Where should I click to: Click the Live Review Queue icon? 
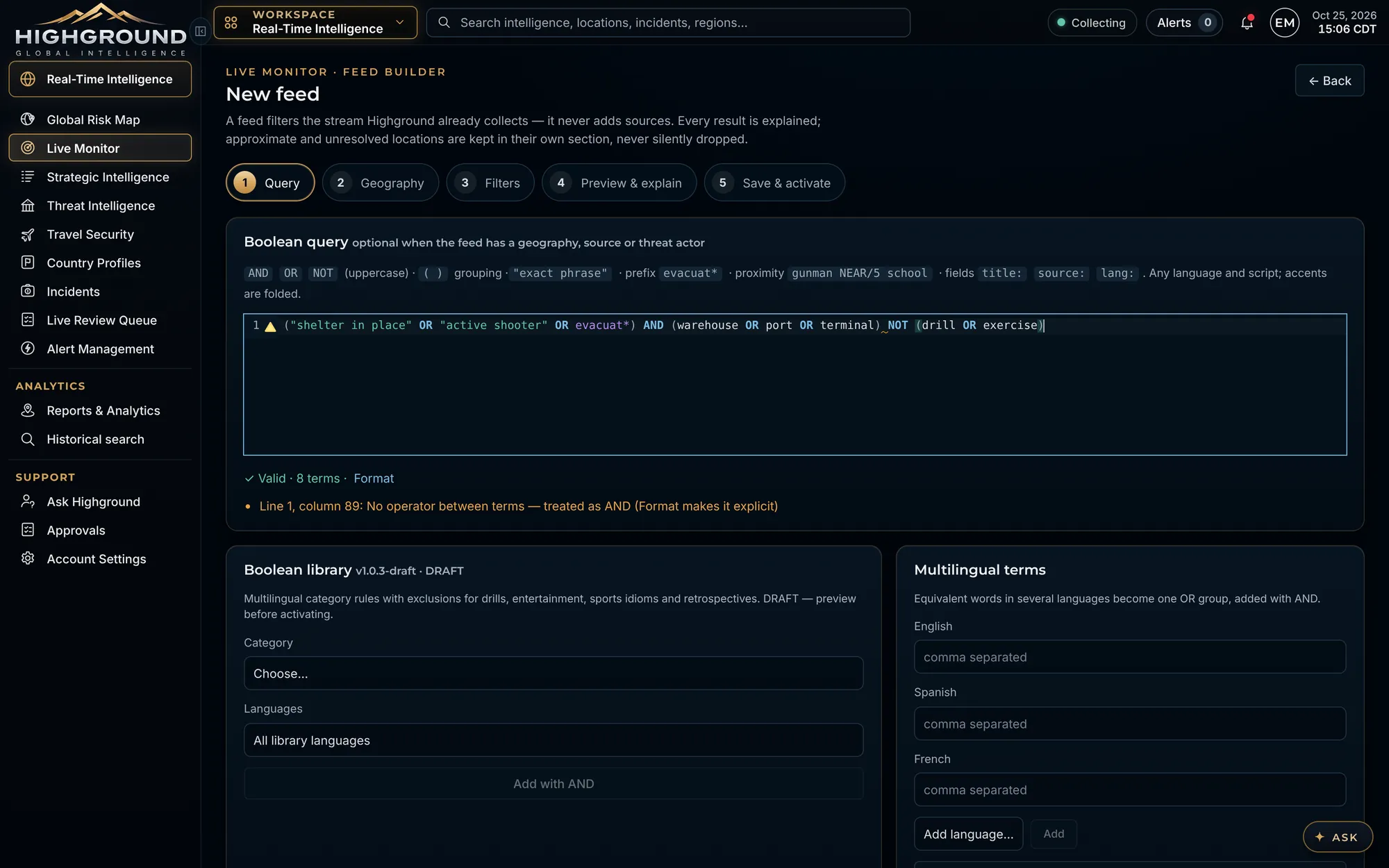28,319
